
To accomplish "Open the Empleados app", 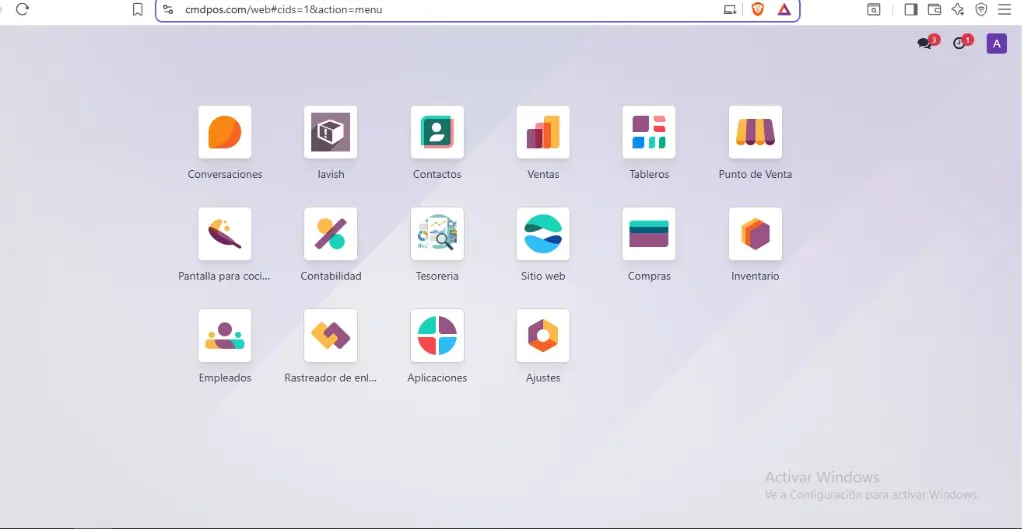I will (225, 336).
